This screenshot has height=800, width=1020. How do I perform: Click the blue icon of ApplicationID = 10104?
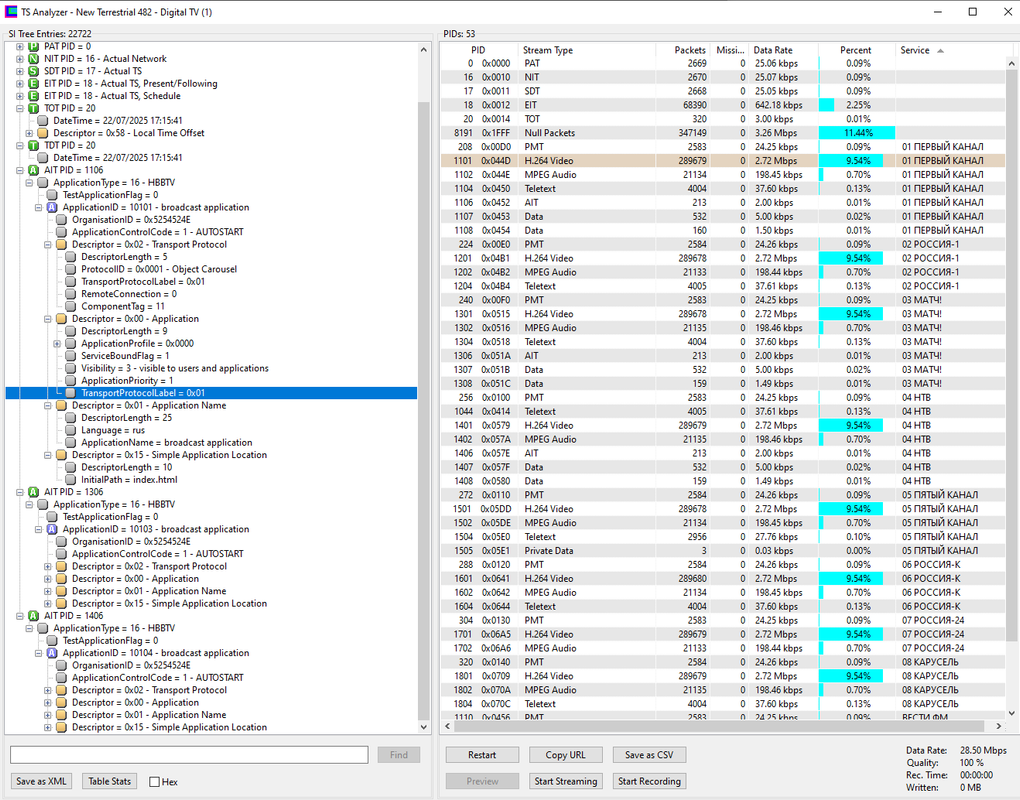(52, 653)
